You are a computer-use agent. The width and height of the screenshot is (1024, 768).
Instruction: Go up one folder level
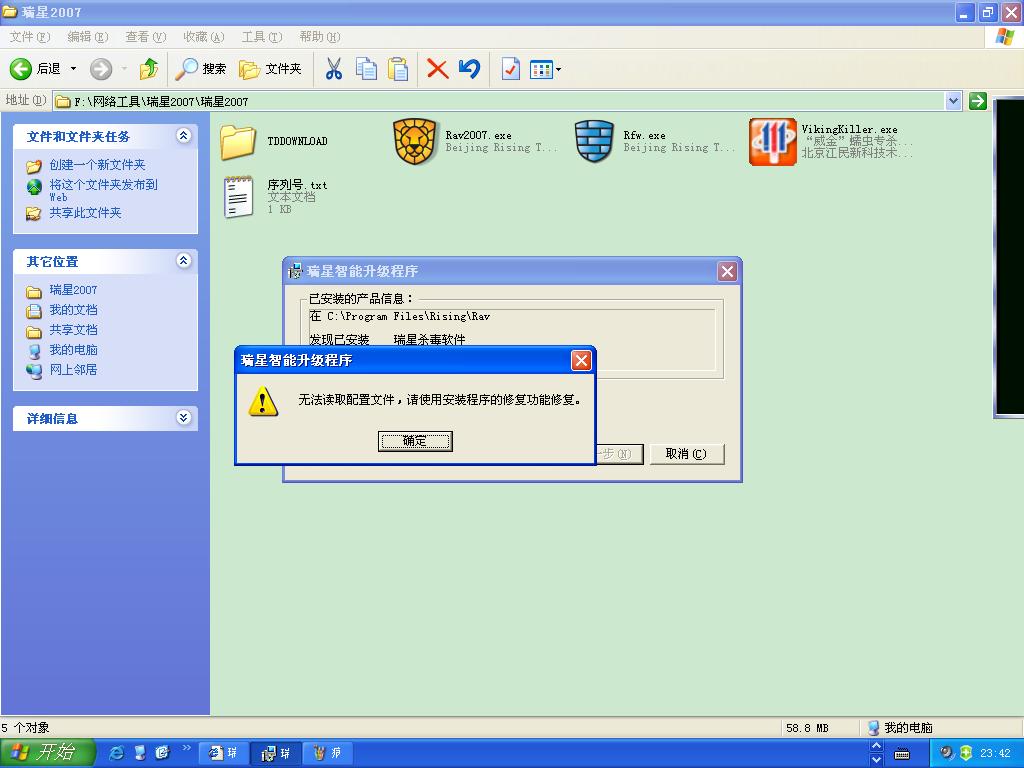point(149,69)
